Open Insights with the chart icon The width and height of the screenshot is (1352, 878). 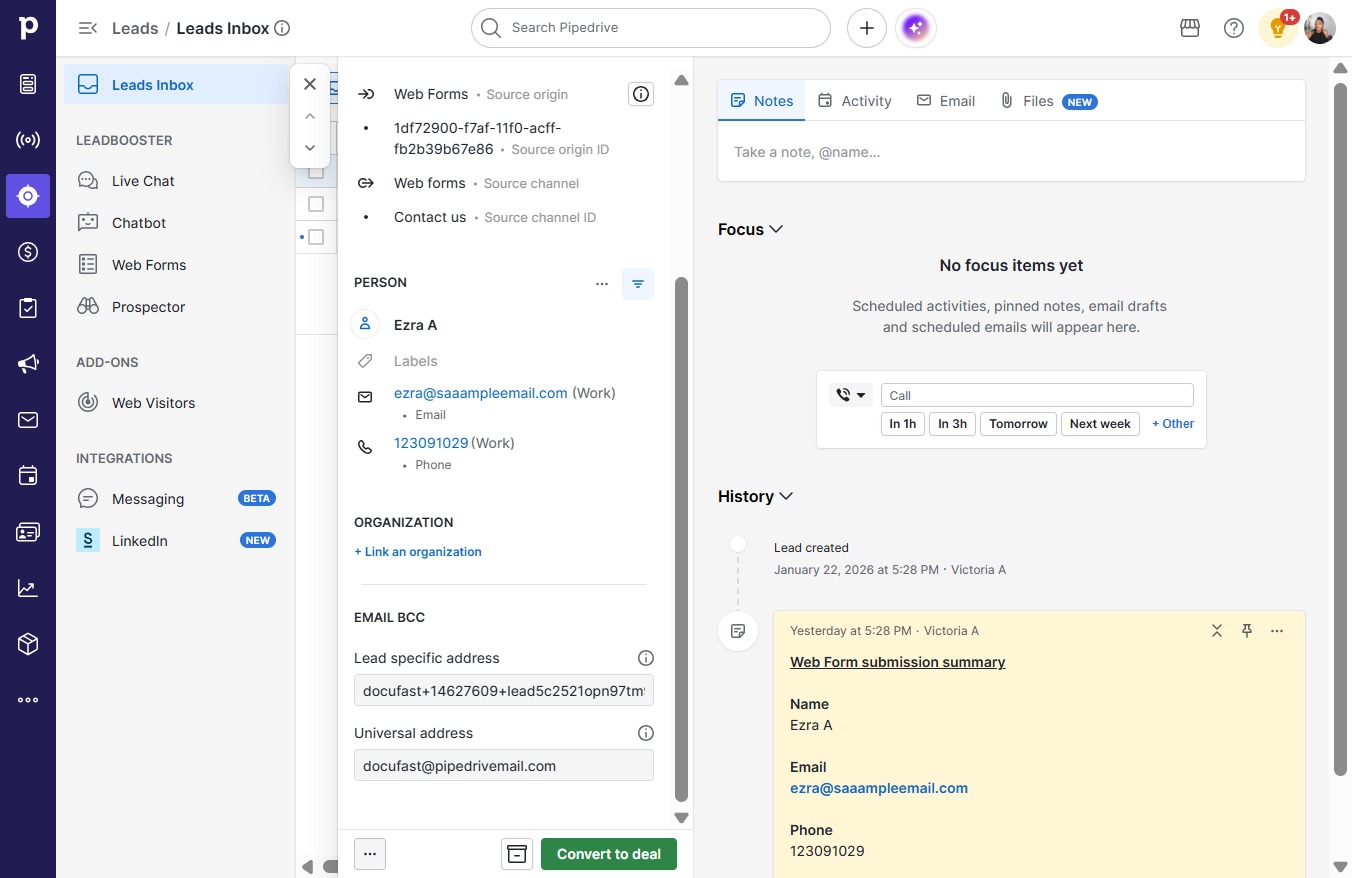28,588
